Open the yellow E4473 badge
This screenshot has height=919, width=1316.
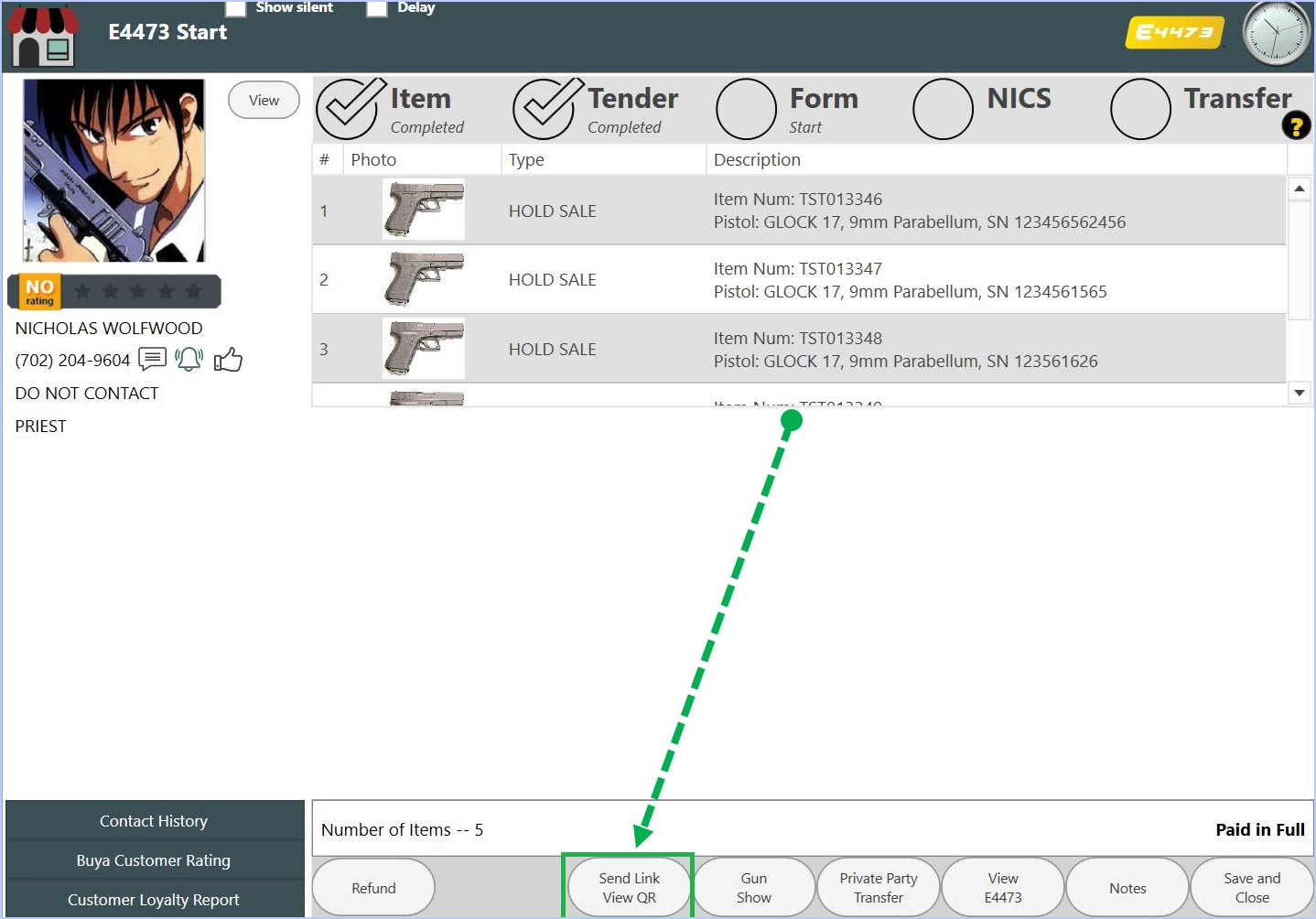point(1175,33)
